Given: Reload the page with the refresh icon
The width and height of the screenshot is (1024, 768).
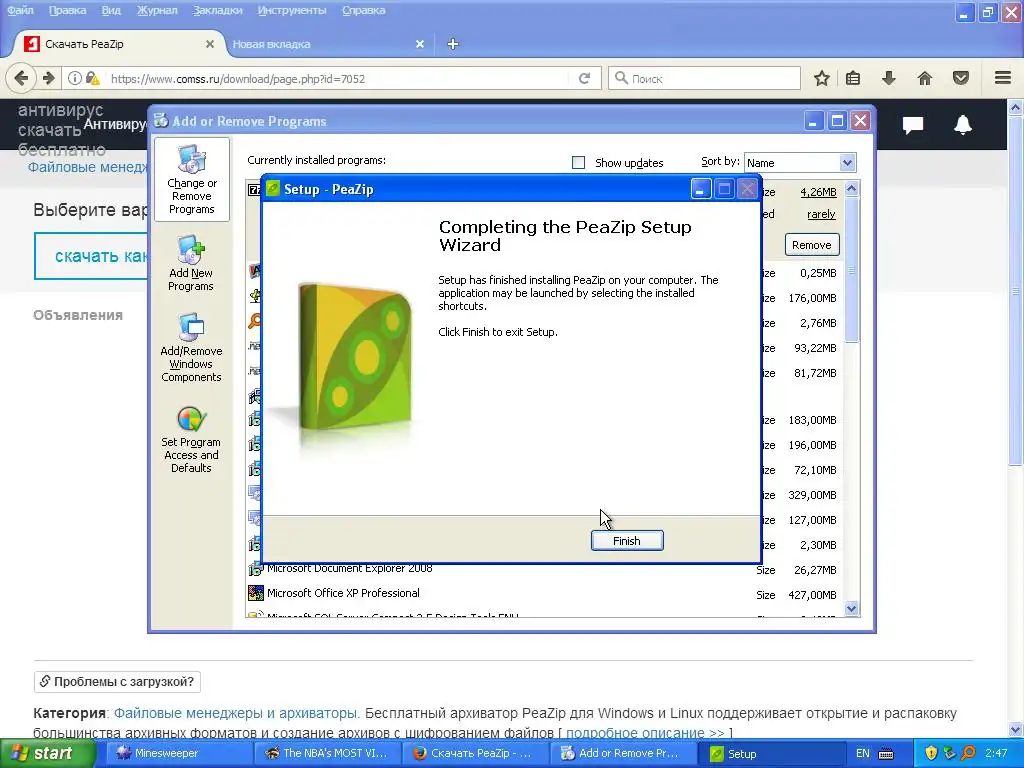Looking at the screenshot, I should [584, 78].
